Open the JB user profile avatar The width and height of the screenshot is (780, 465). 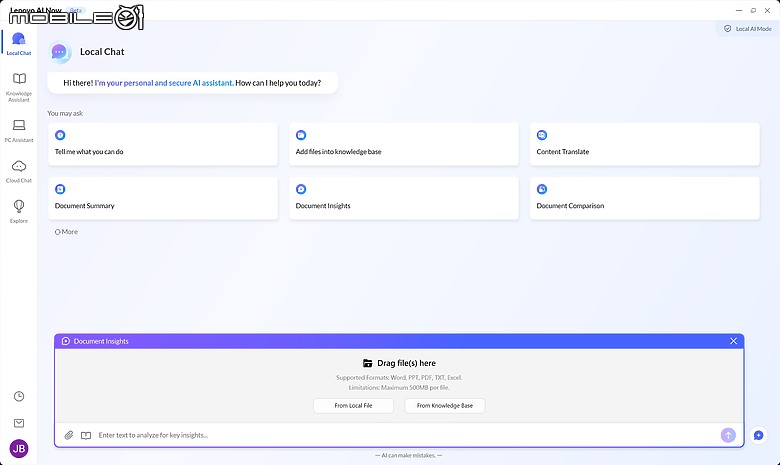[19, 449]
